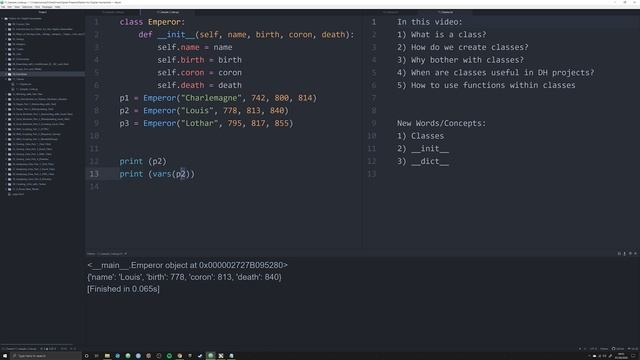
Task: Click the 'self.name = name' line
Action: pyautogui.click(x=195, y=47)
